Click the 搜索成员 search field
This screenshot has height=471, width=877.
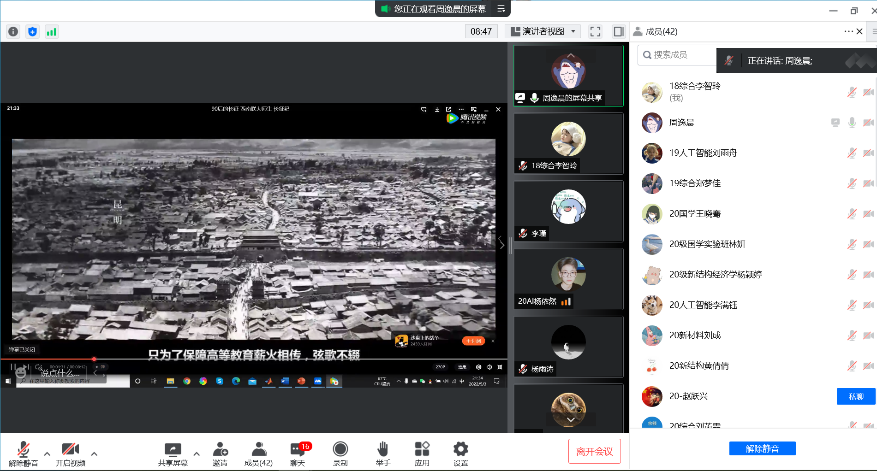(x=677, y=55)
